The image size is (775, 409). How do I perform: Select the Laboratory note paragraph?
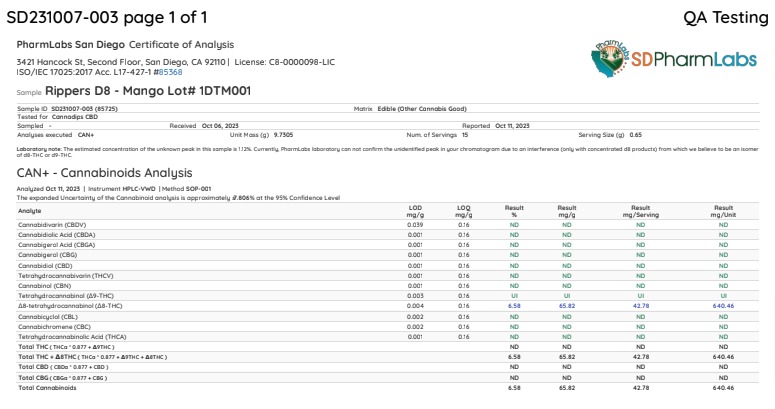click(x=388, y=152)
